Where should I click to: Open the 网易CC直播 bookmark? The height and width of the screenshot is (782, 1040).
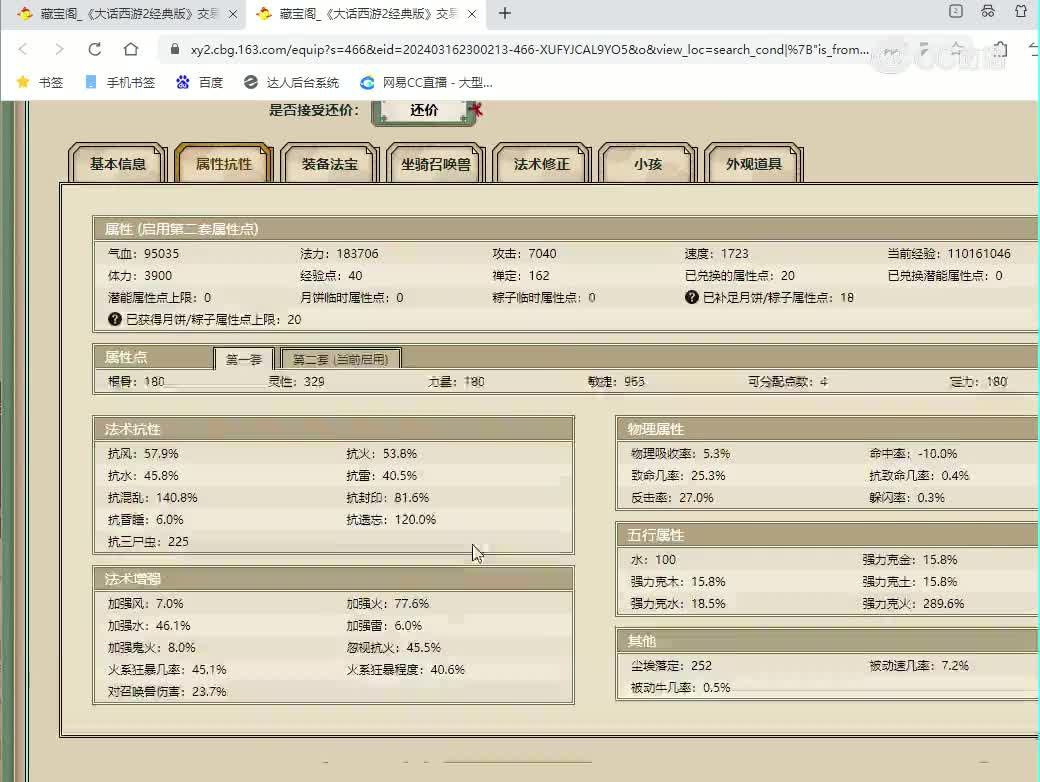click(x=426, y=82)
